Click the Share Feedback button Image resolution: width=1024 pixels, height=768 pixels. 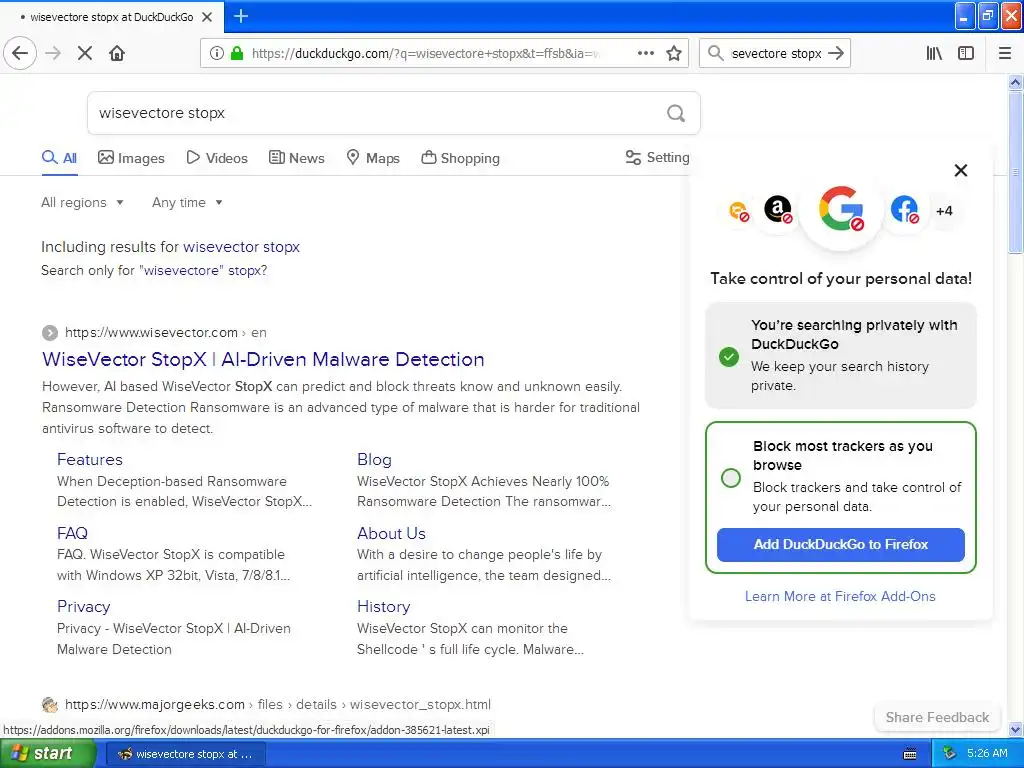(x=937, y=717)
